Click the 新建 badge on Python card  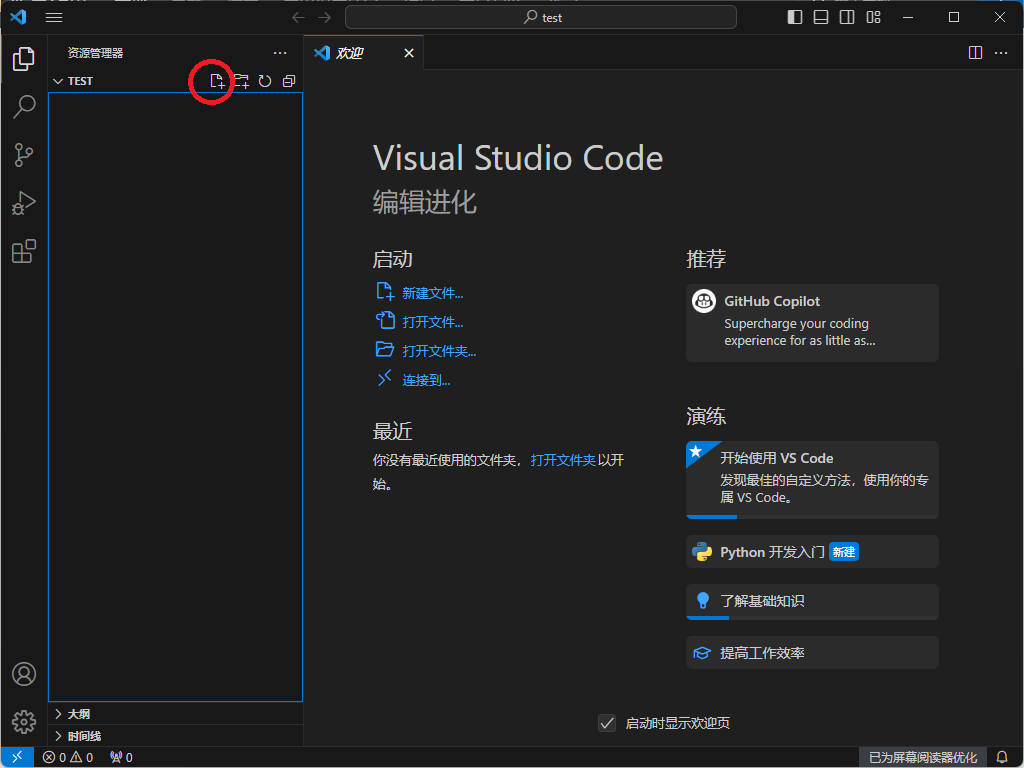point(844,552)
